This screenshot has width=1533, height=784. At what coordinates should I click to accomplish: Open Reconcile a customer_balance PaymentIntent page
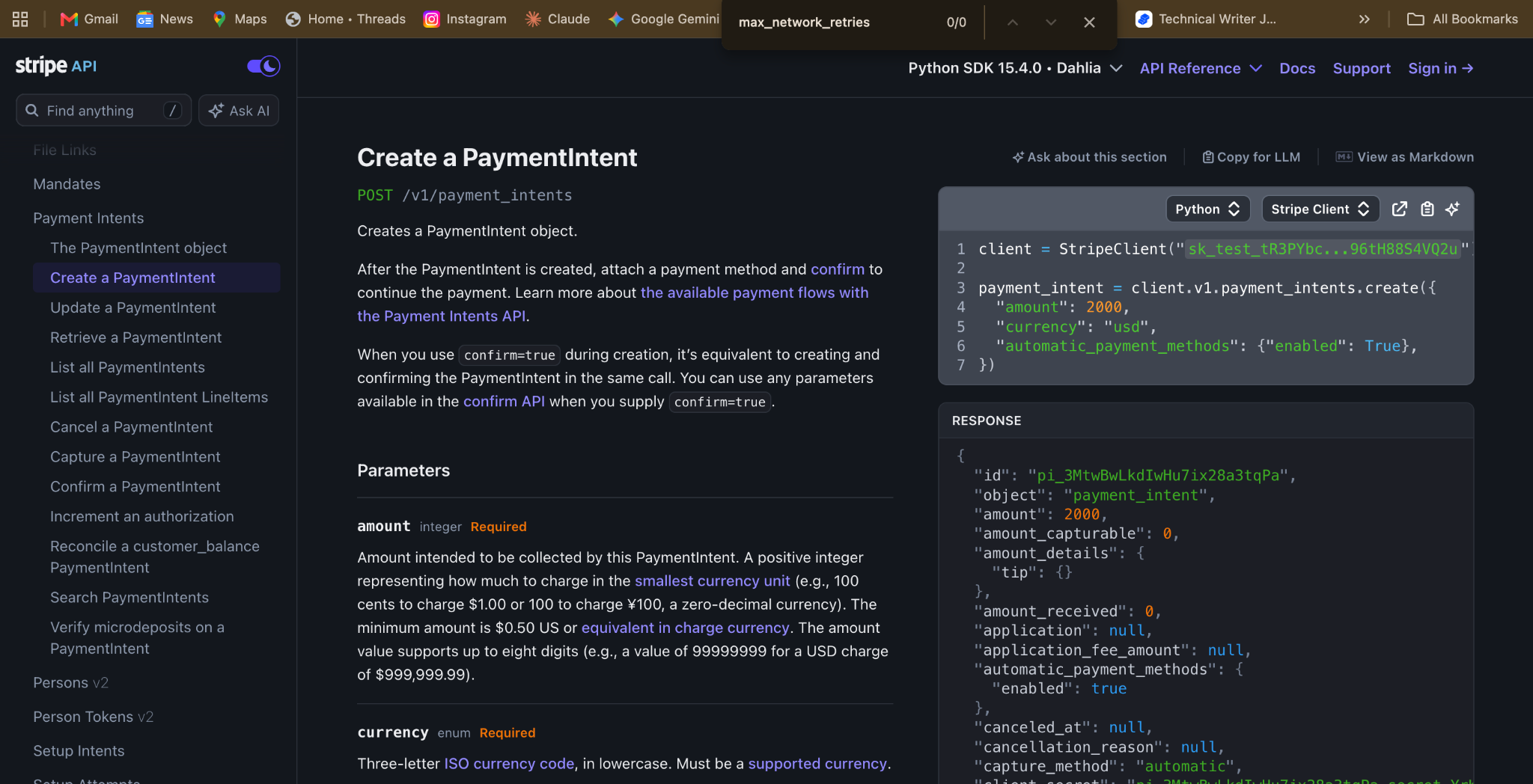155,557
